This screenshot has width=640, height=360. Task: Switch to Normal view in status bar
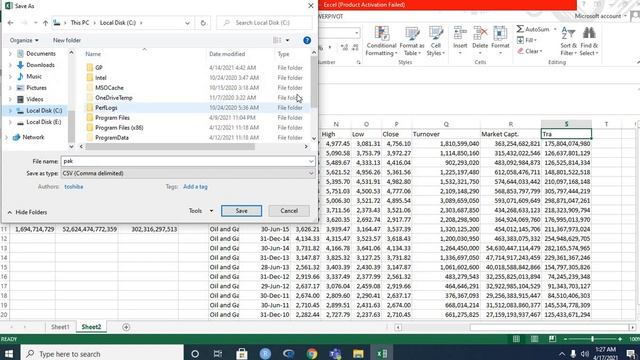[x=516, y=339]
